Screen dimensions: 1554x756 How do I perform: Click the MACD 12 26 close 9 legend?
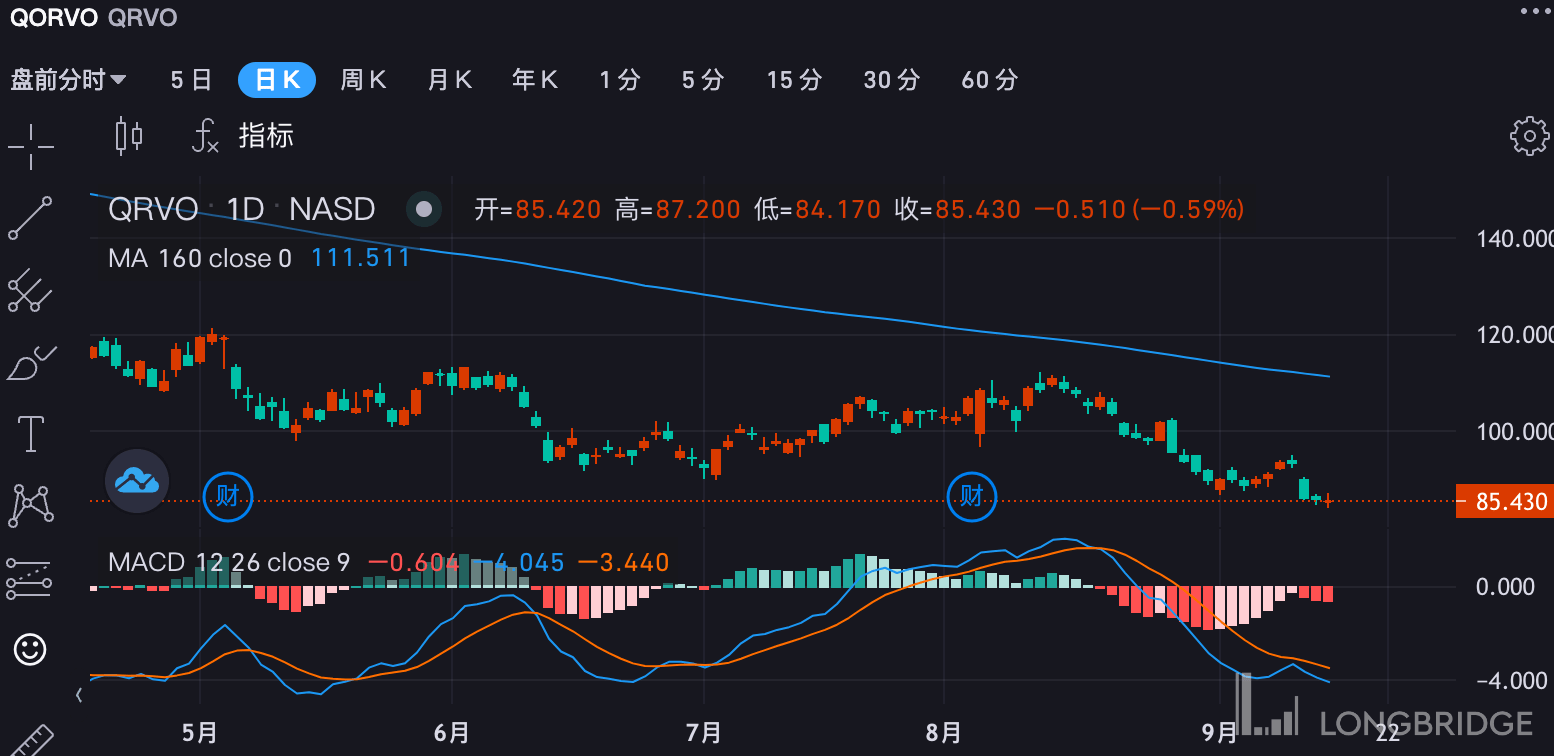[229, 563]
